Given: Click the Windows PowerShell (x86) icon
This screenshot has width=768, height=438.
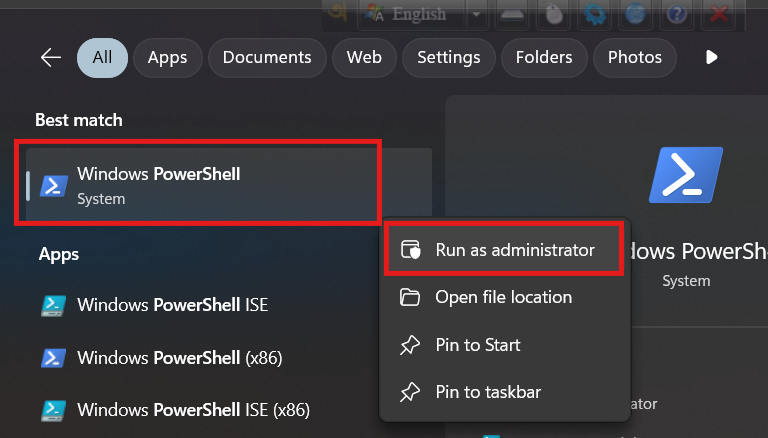Looking at the screenshot, I should (53, 357).
